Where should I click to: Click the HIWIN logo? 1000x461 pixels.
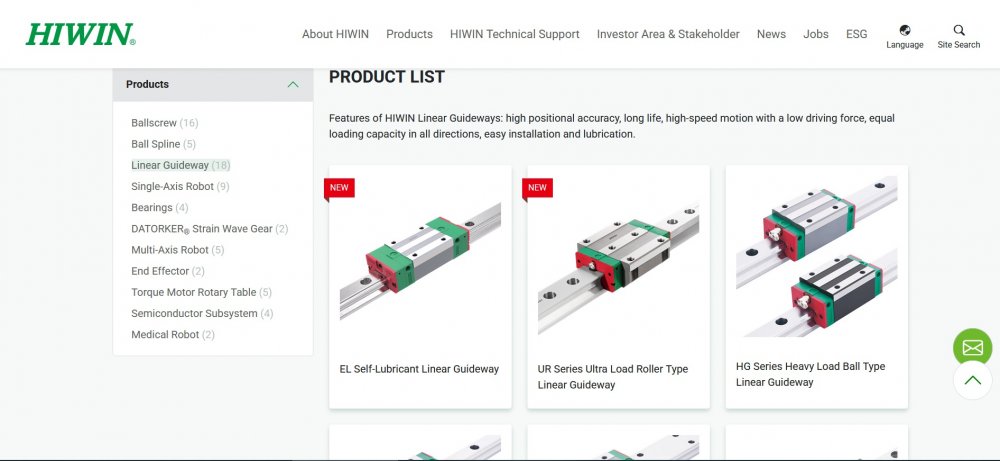click(x=80, y=34)
